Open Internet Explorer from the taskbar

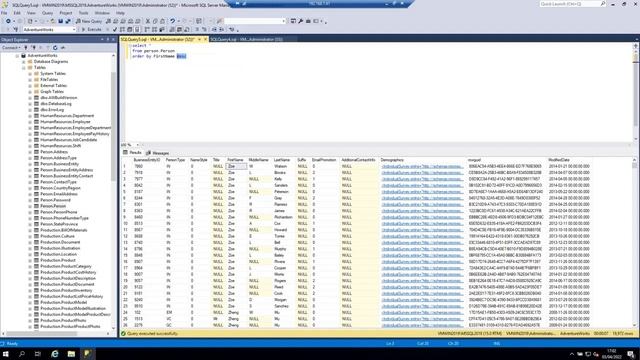click(x=54, y=353)
